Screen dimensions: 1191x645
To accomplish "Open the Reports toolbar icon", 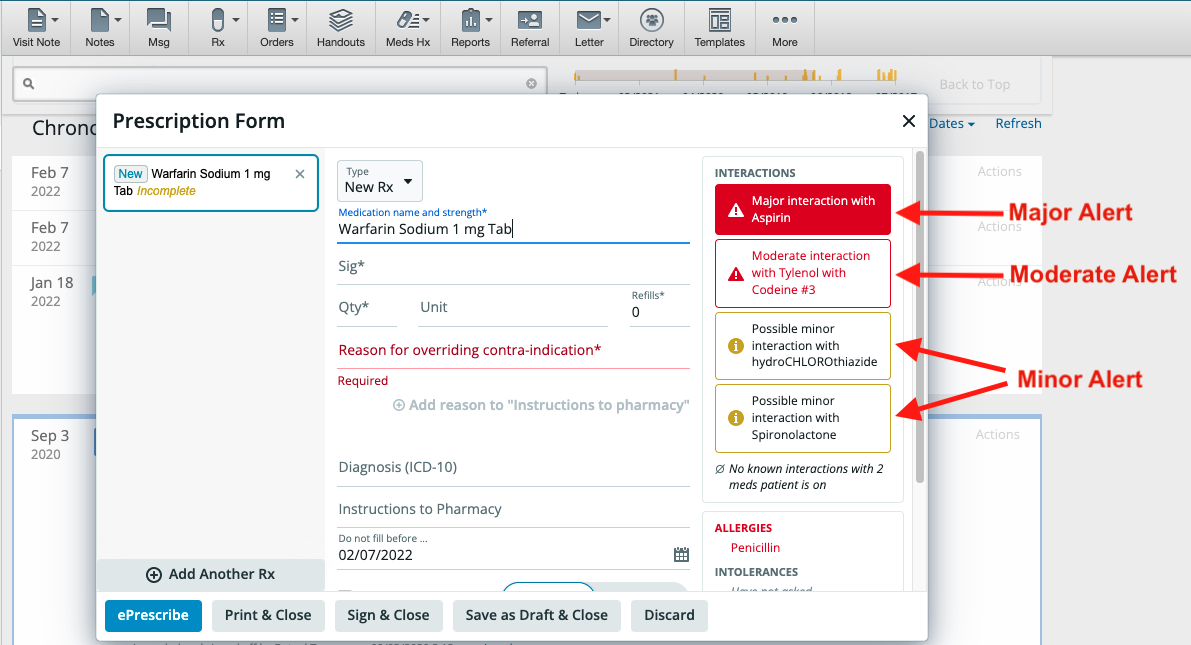I will click(470, 21).
